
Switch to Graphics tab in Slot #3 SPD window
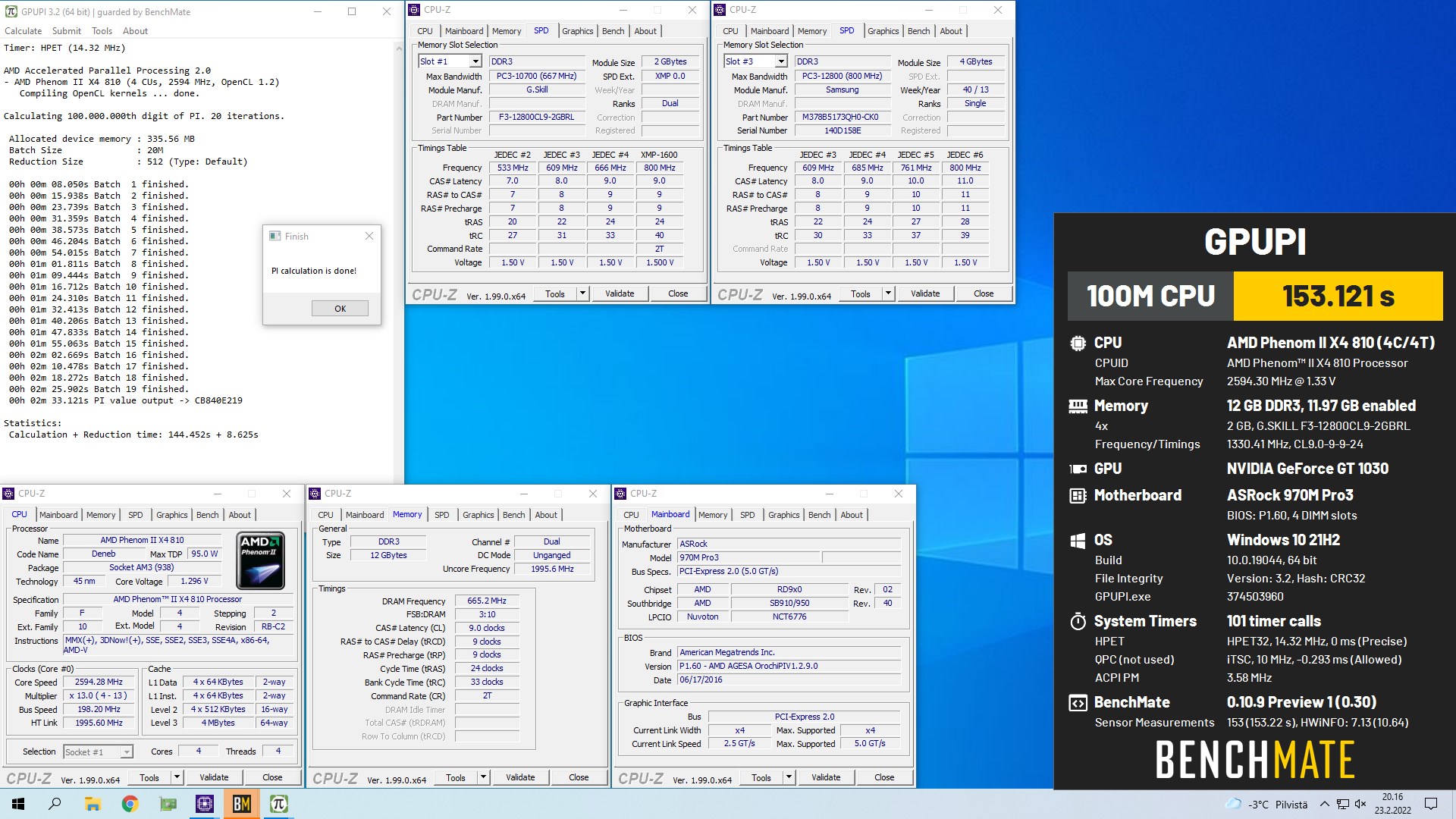tap(883, 31)
